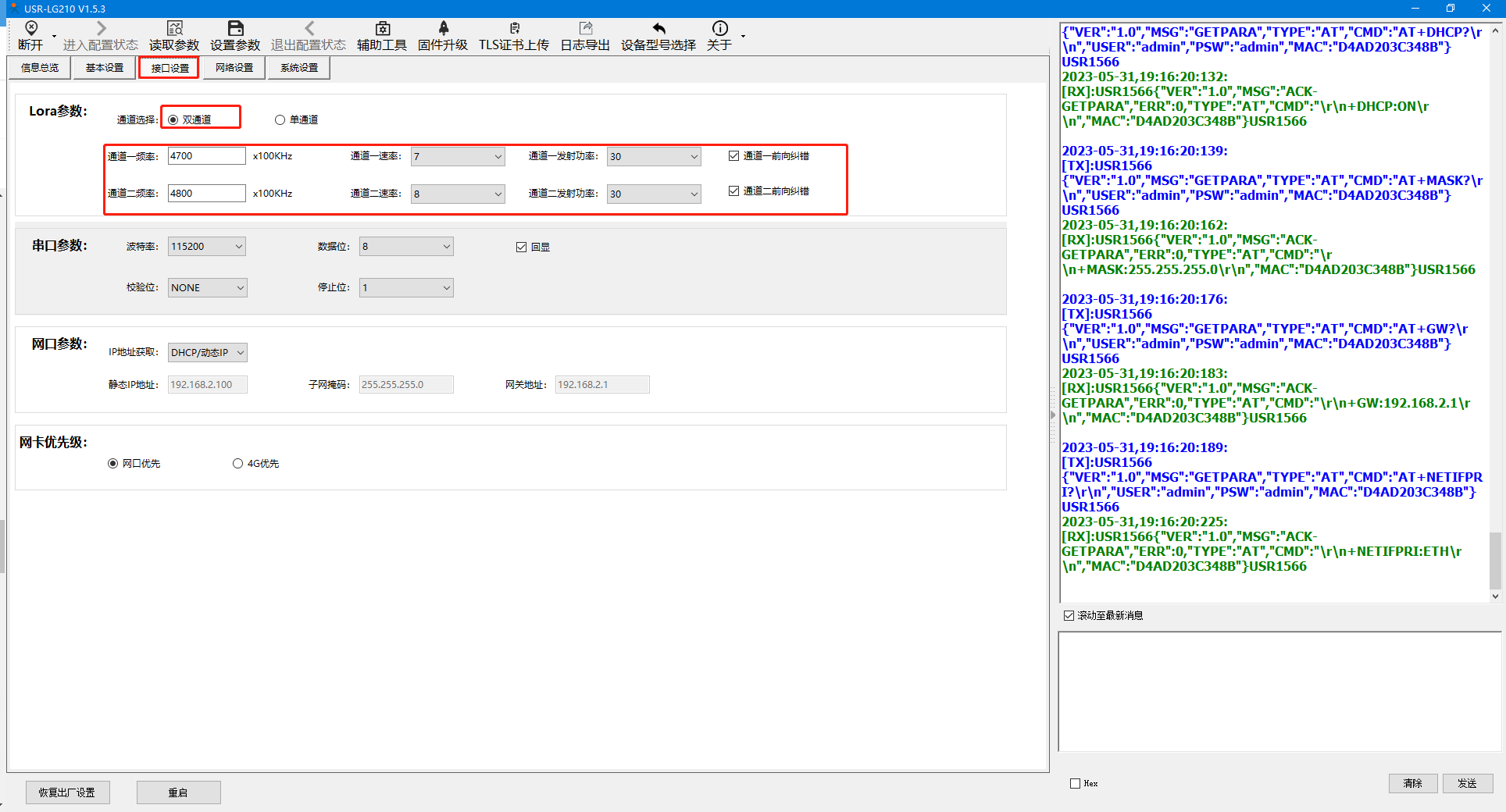Viewport: 1506px width, 812px height.
Task: Click into the 通道一频率 input field
Action: pos(206,156)
